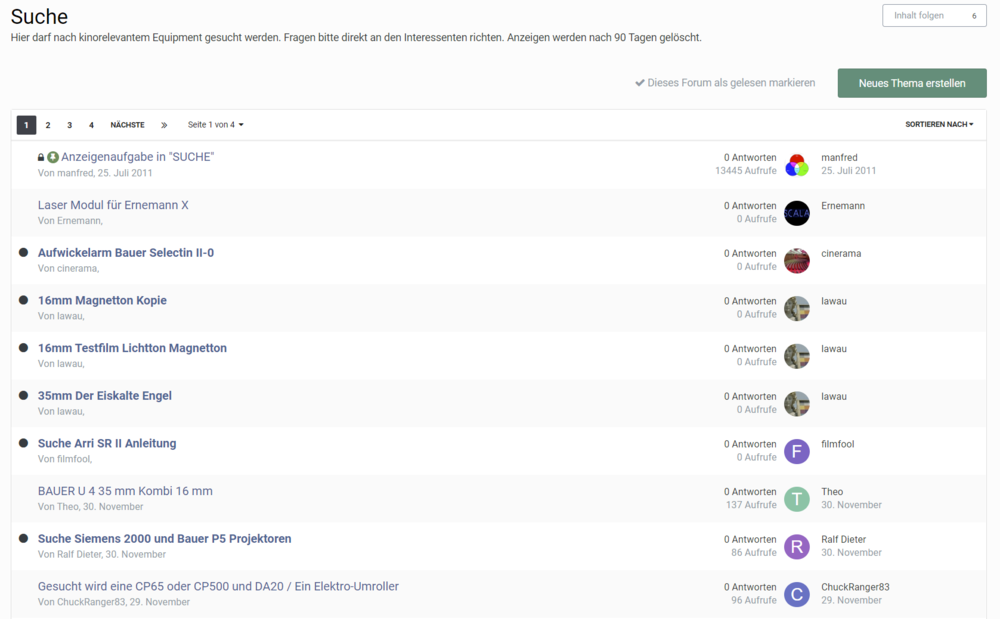
Task: Expand the Seite 1 von 4 dropdown
Action: pos(215,125)
